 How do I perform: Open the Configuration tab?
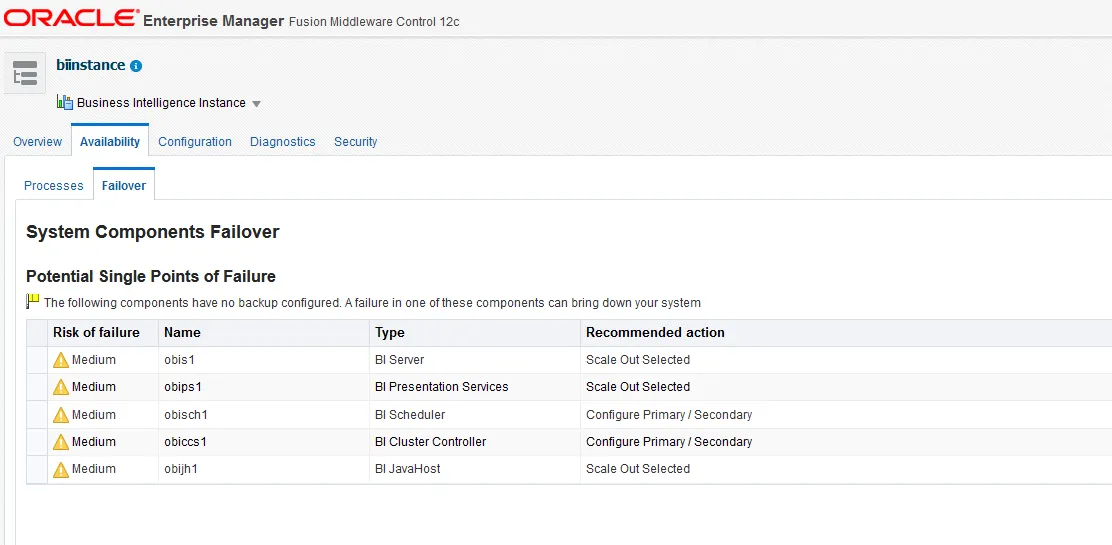[x=195, y=142]
